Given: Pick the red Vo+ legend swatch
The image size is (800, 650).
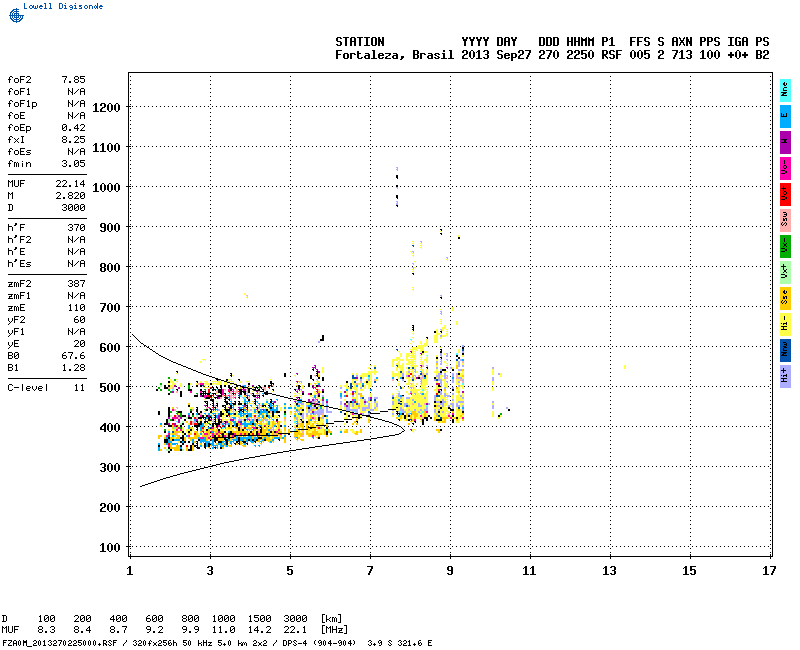Looking at the screenshot, I should coord(785,193).
